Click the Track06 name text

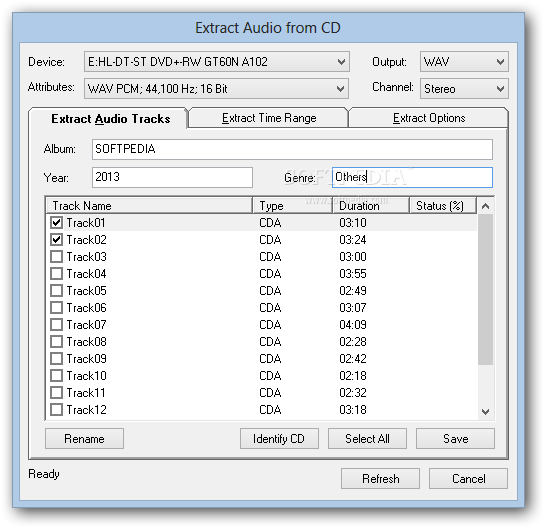(87, 308)
